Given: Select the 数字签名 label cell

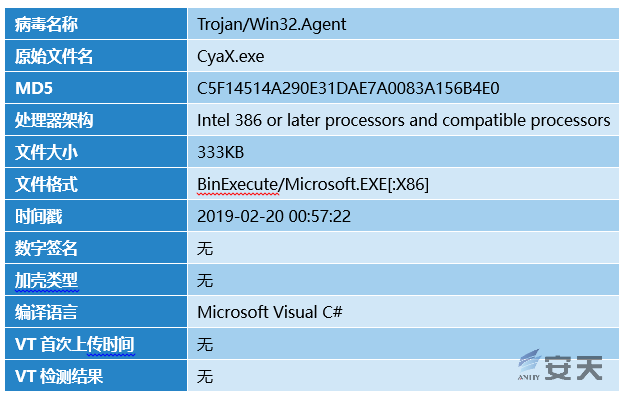Looking at the screenshot, I should [x=96, y=248].
